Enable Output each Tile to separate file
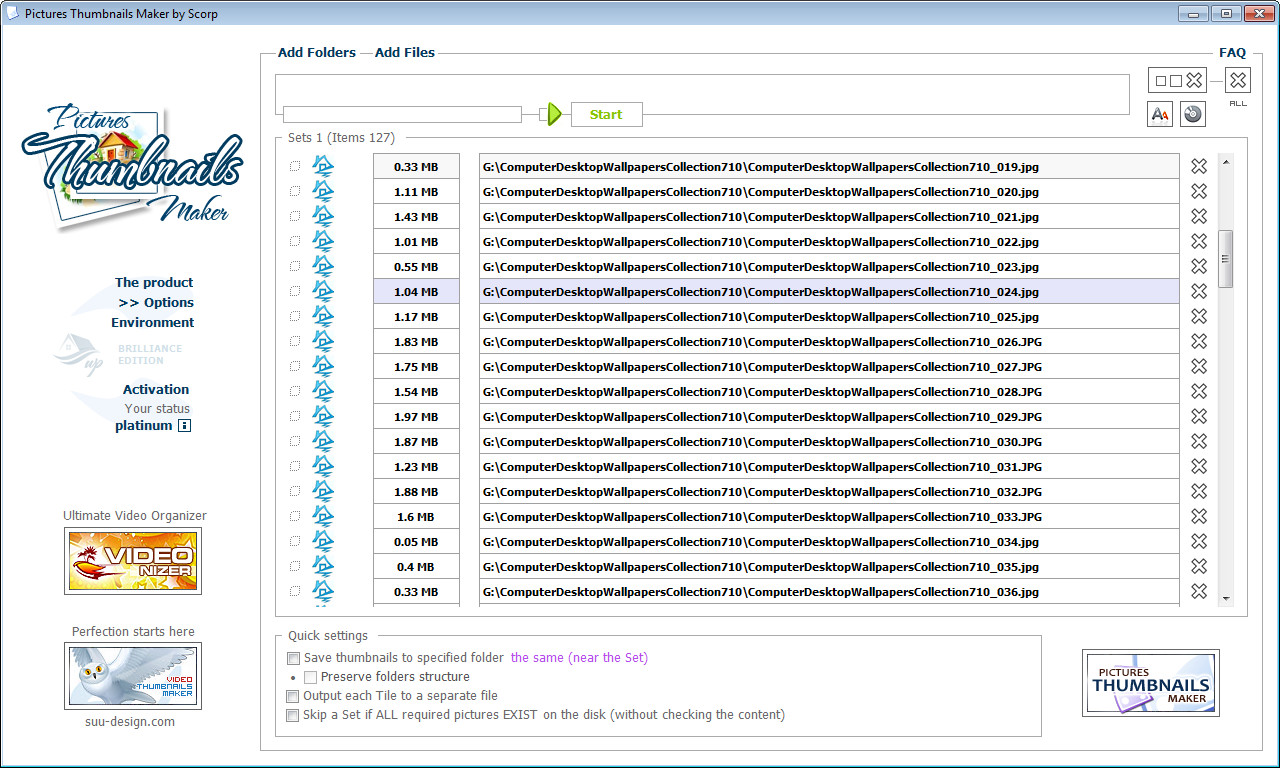This screenshot has width=1280, height=768. pyautogui.click(x=293, y=696)
